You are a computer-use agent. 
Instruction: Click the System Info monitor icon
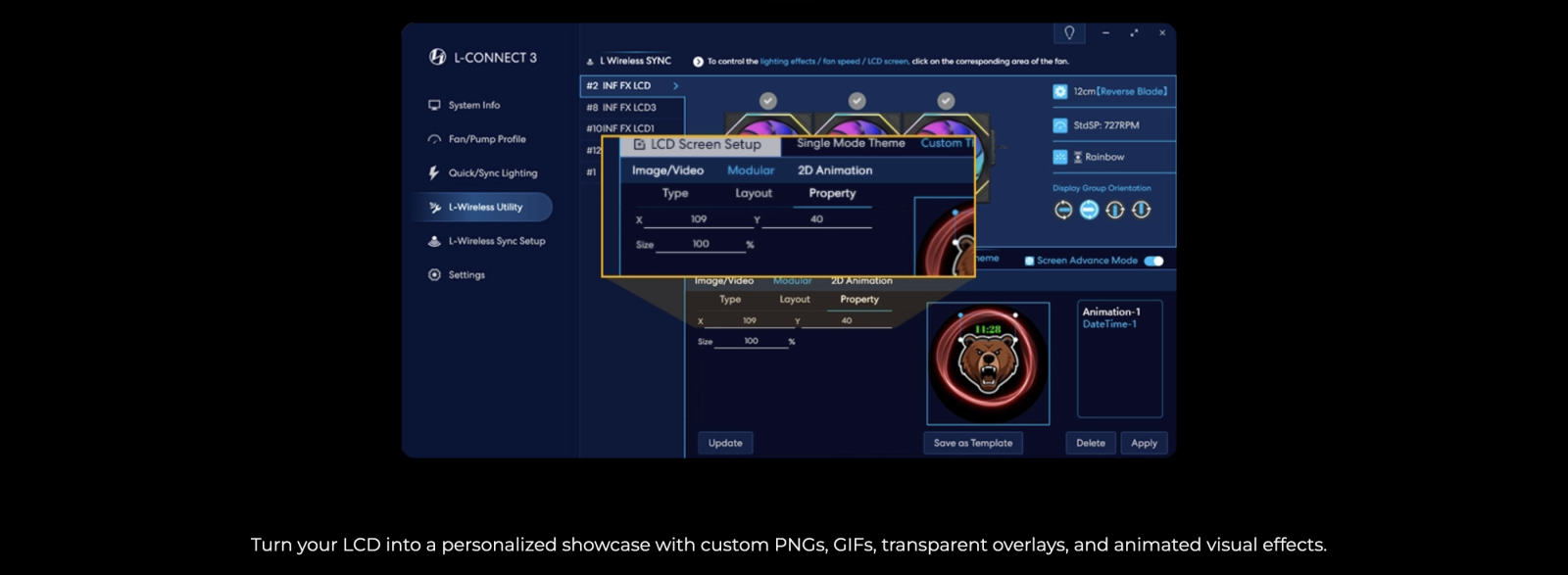pyautogui.click(x=434, y=105)
